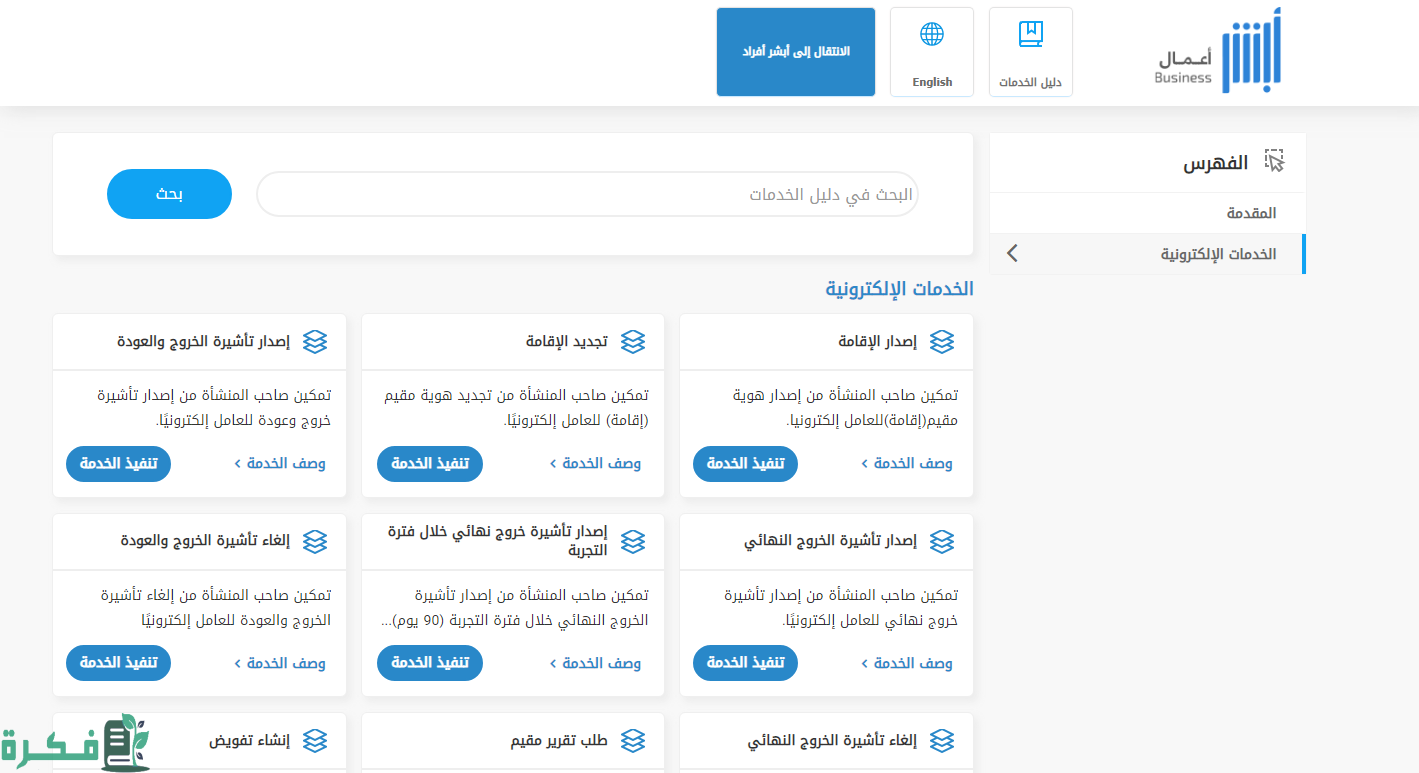Click layers icon for طلب تقرير مقيم
Viewport: 1419px width, 773px height.
click(x=633, y=741)
